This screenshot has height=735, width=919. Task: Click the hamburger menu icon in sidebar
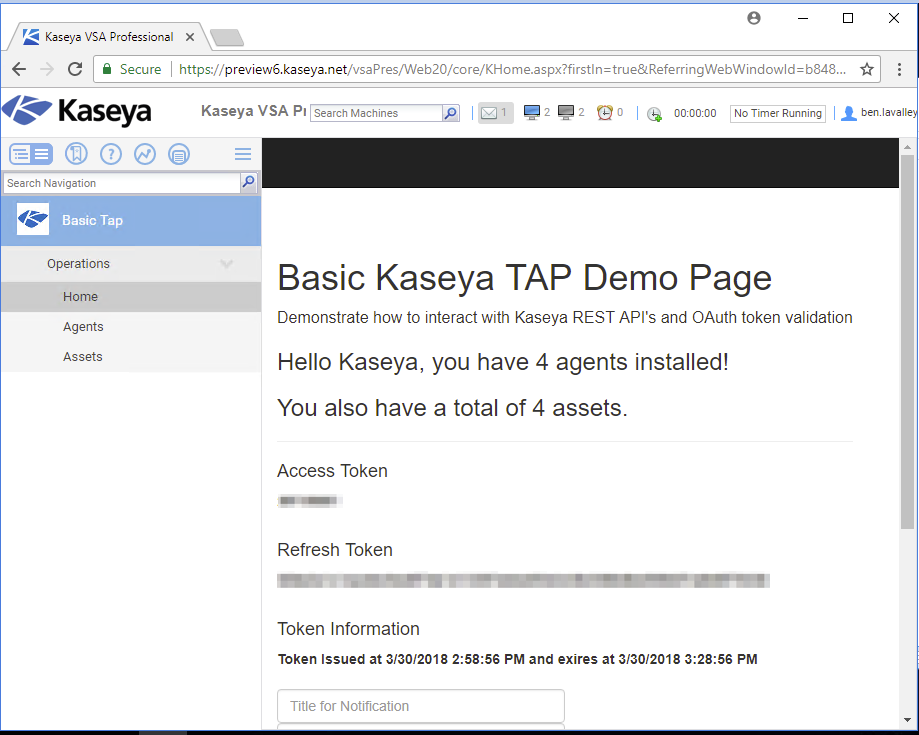(243, 154)
